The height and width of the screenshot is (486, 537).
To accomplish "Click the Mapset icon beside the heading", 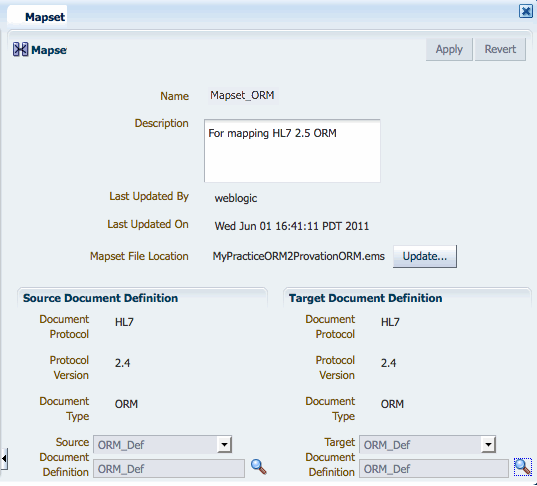I will click(x=21, y=50).
